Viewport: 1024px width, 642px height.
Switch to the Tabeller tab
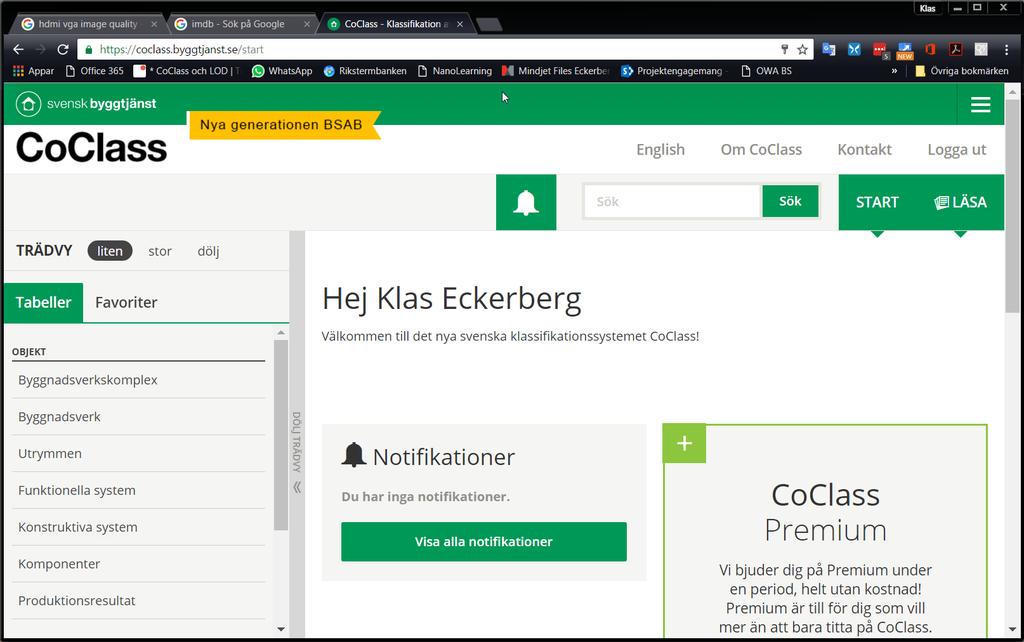pyautogui.click(x=44, y=302)
